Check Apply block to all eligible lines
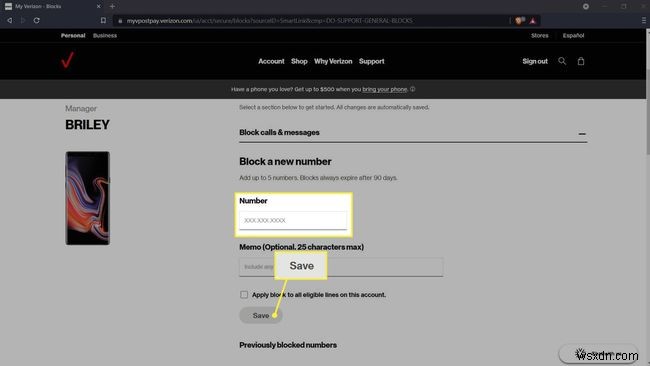 coord(244,295)
